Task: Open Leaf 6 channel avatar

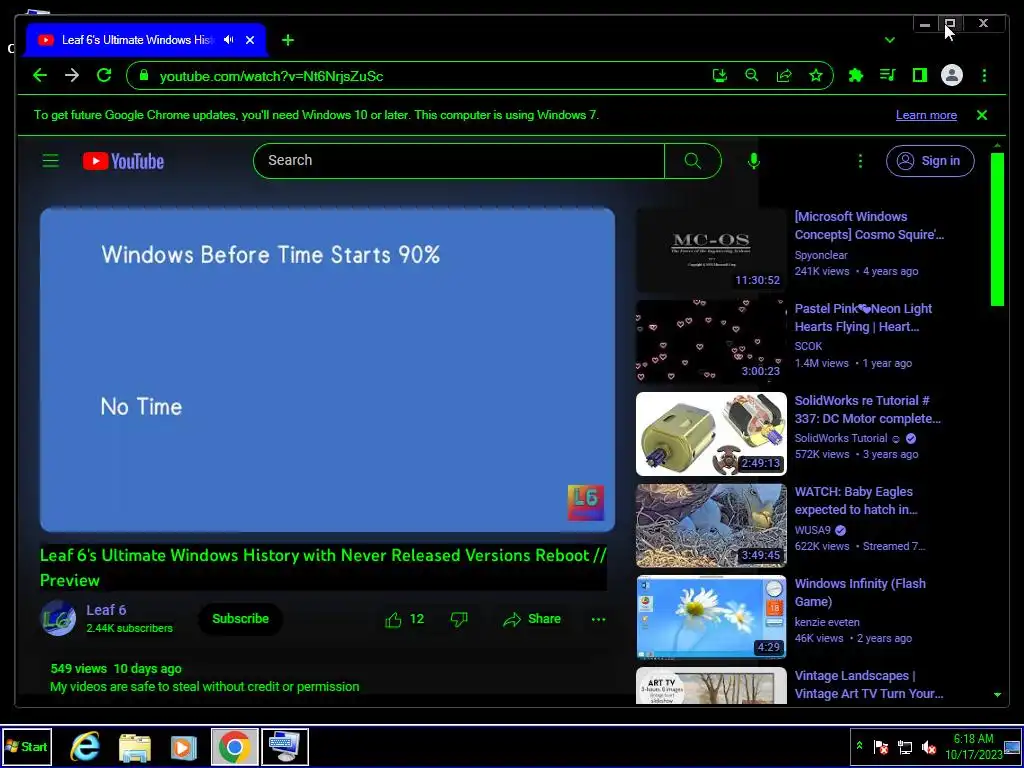Action: point(58,618)
